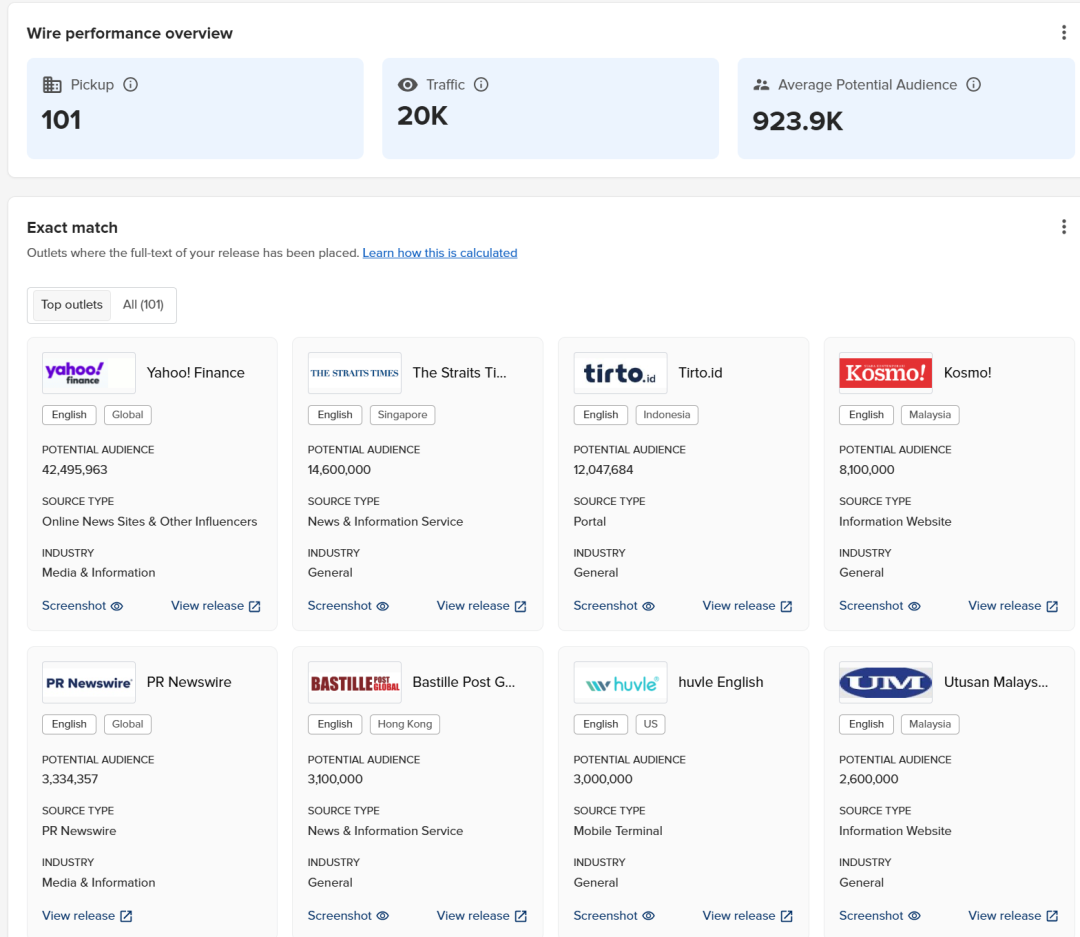Screen dimensions: 1080x937
Task: Open Wire performance overview options menu
Action: pyautogui.click(x=1063, y=32)
